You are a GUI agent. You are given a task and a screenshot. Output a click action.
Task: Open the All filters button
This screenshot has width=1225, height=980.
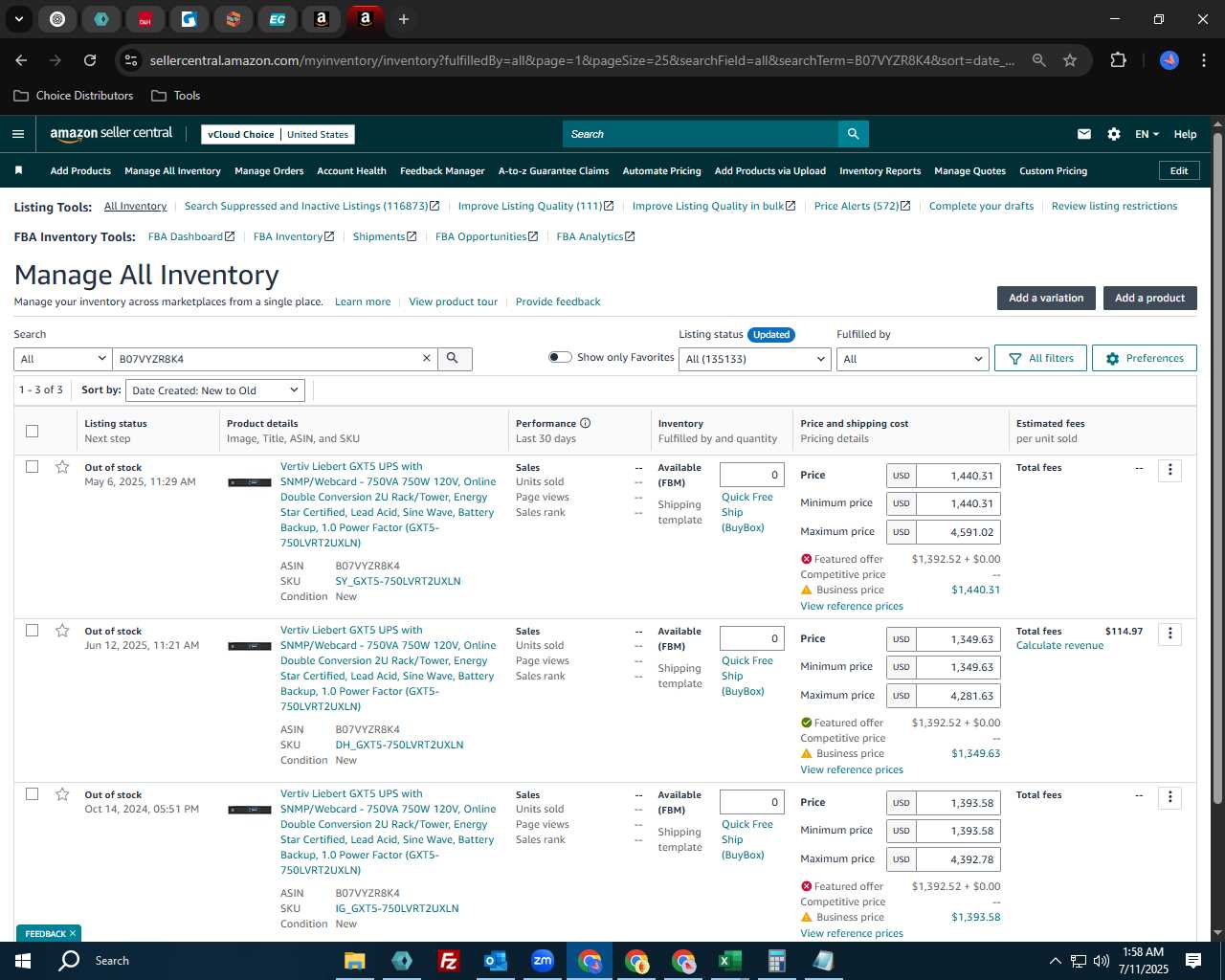(1040, 358)
